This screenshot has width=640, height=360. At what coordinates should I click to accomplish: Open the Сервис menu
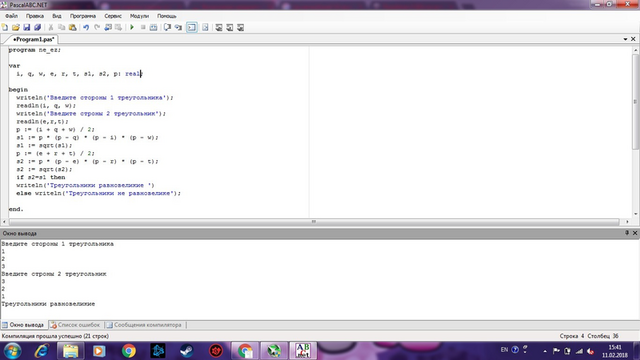click(113, 16)
